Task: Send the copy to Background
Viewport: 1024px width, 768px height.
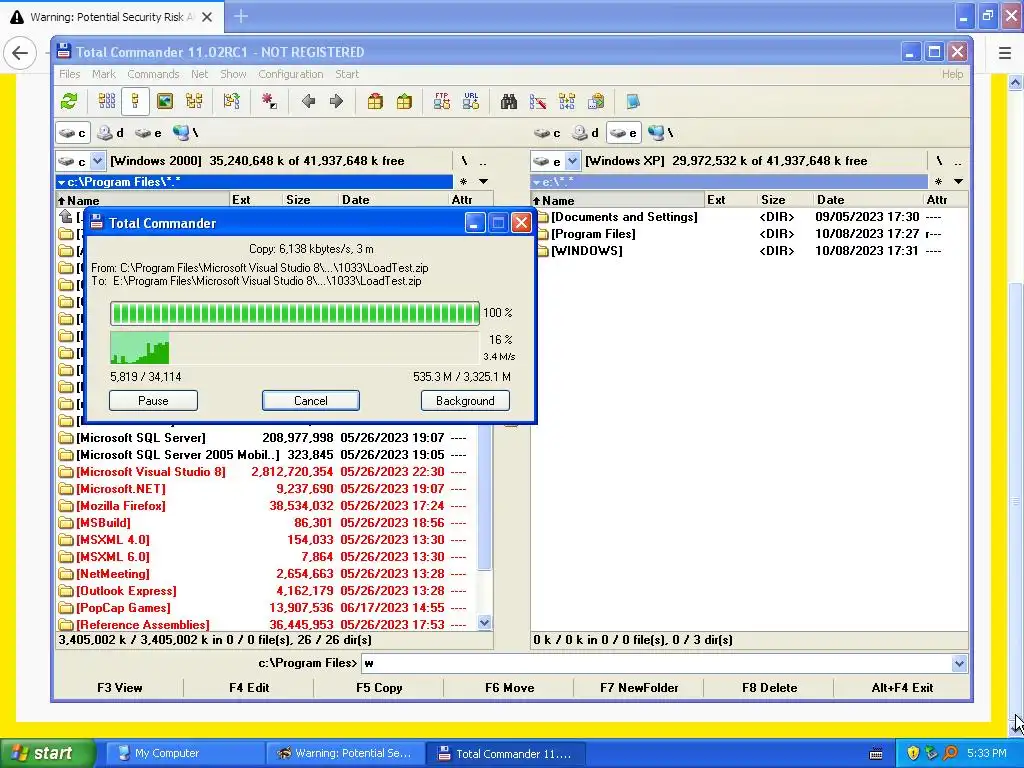Action: pos(465,401)
